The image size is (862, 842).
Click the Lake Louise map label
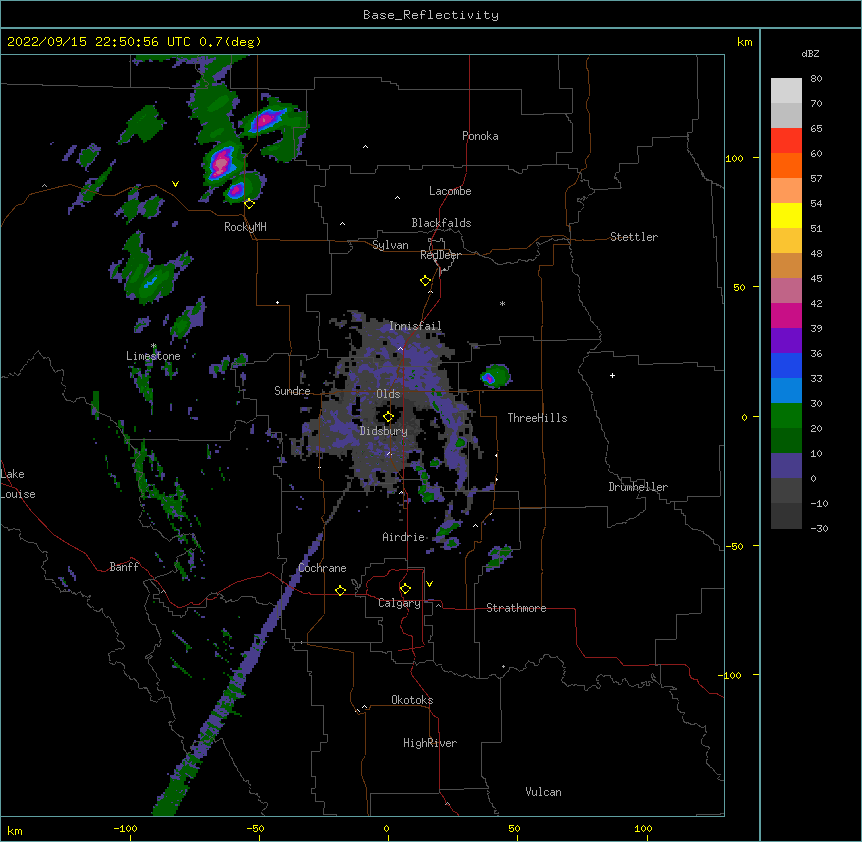18,484
